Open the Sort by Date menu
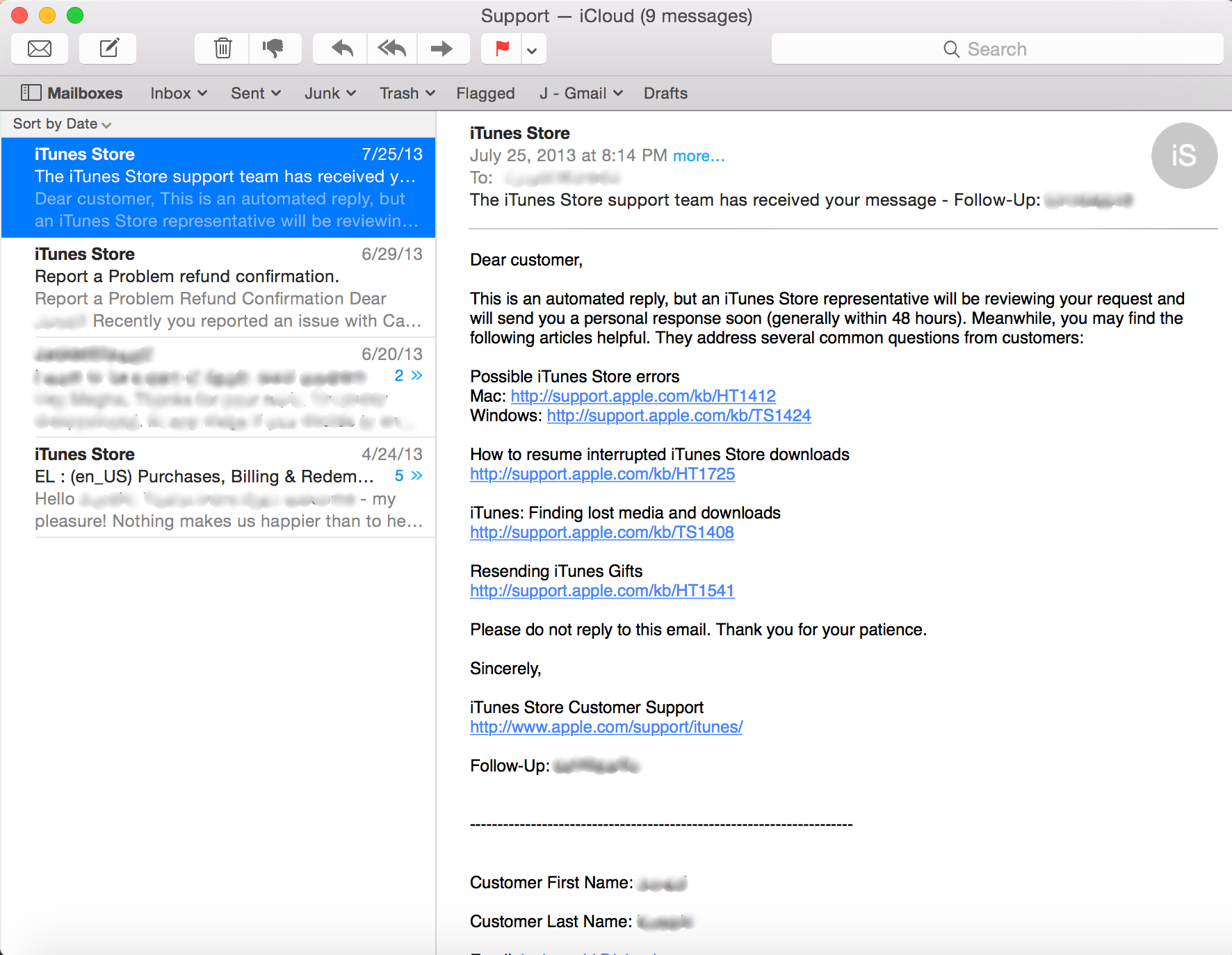This screenshot has width=1232, height=955. pos(62,124)
